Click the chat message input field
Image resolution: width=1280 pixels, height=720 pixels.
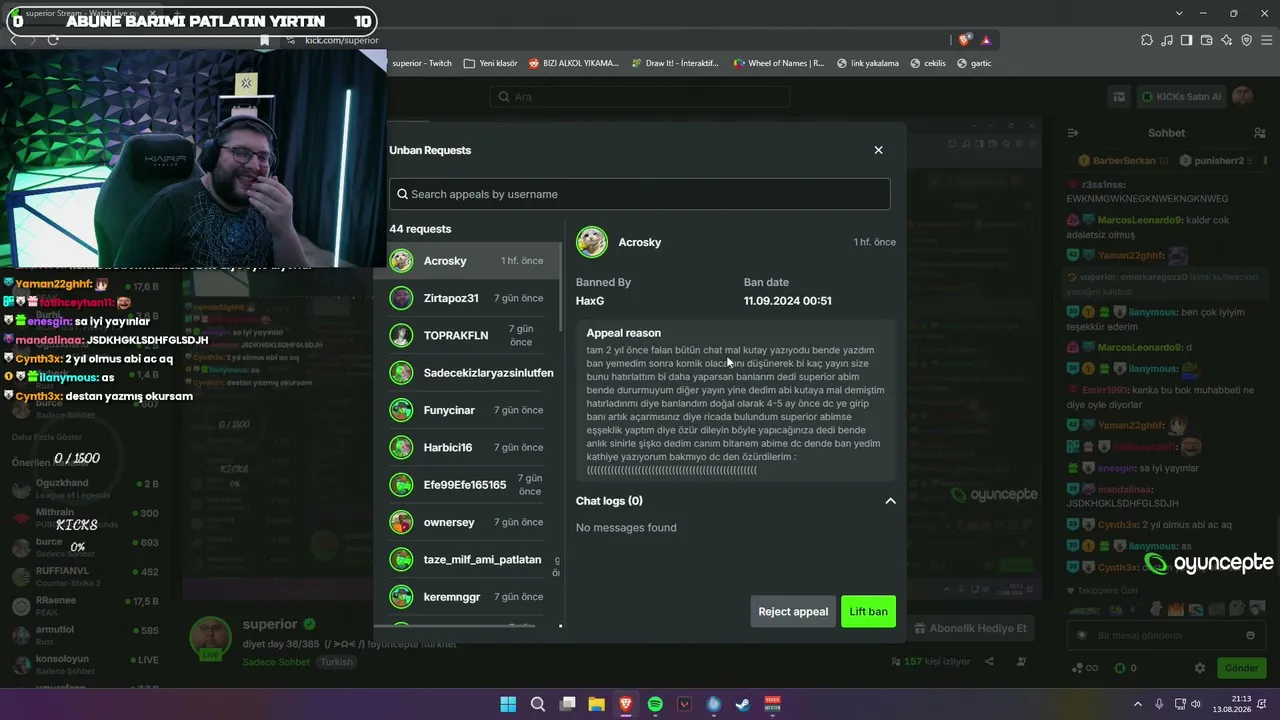[x=1166, y=635]
